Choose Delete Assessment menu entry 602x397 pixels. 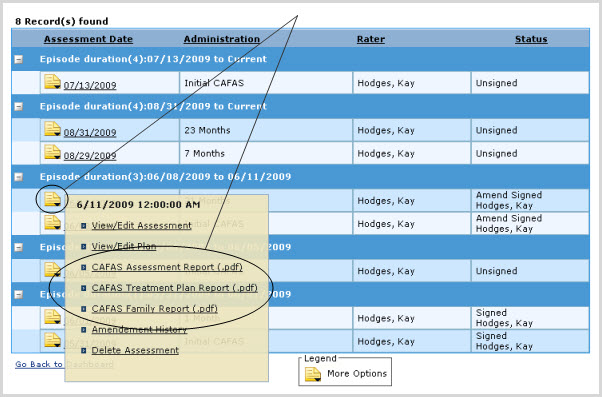coord(135,350)
